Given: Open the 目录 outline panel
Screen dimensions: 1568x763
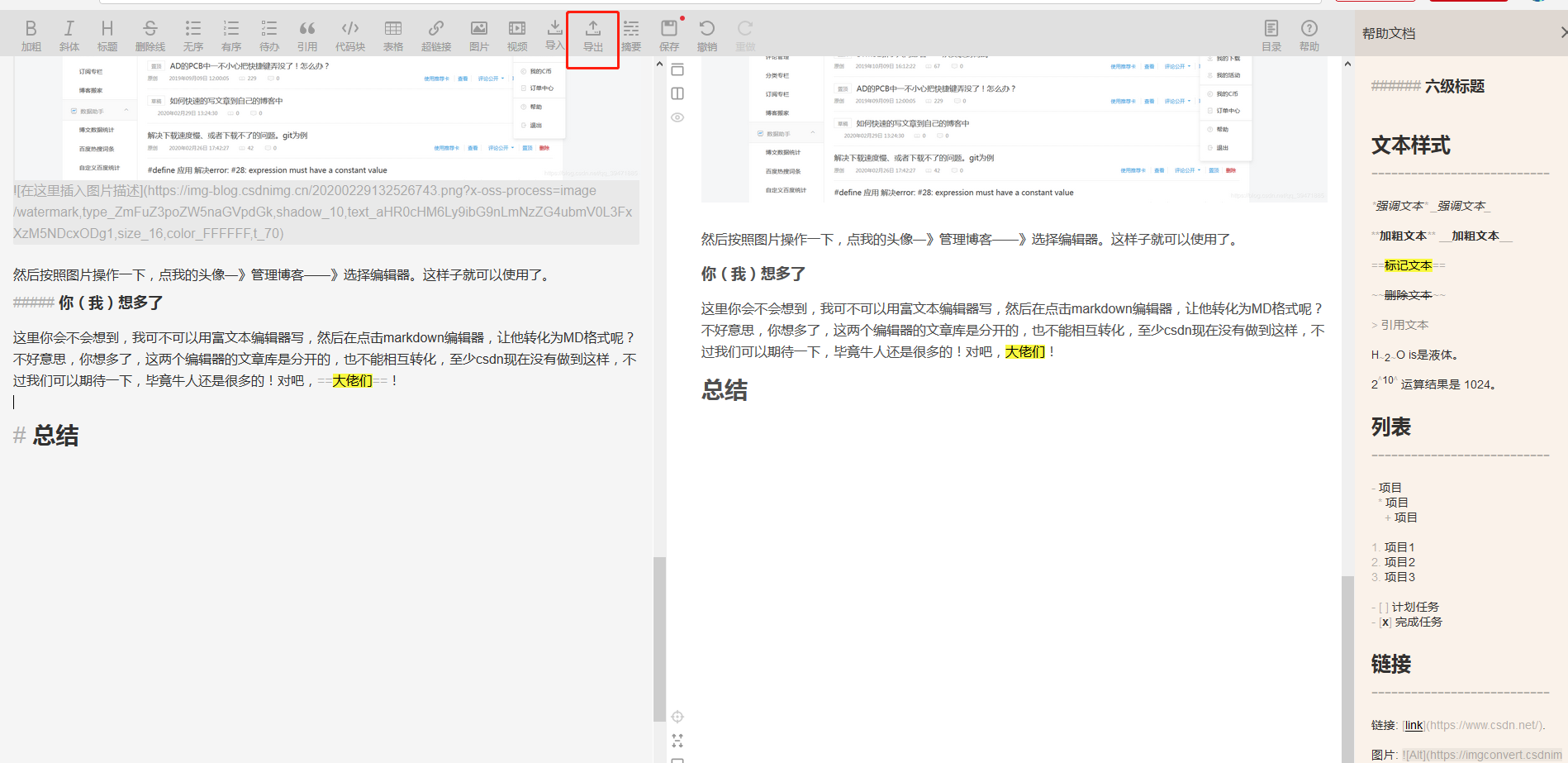Looking at the screenshot, I should 1271,33.
